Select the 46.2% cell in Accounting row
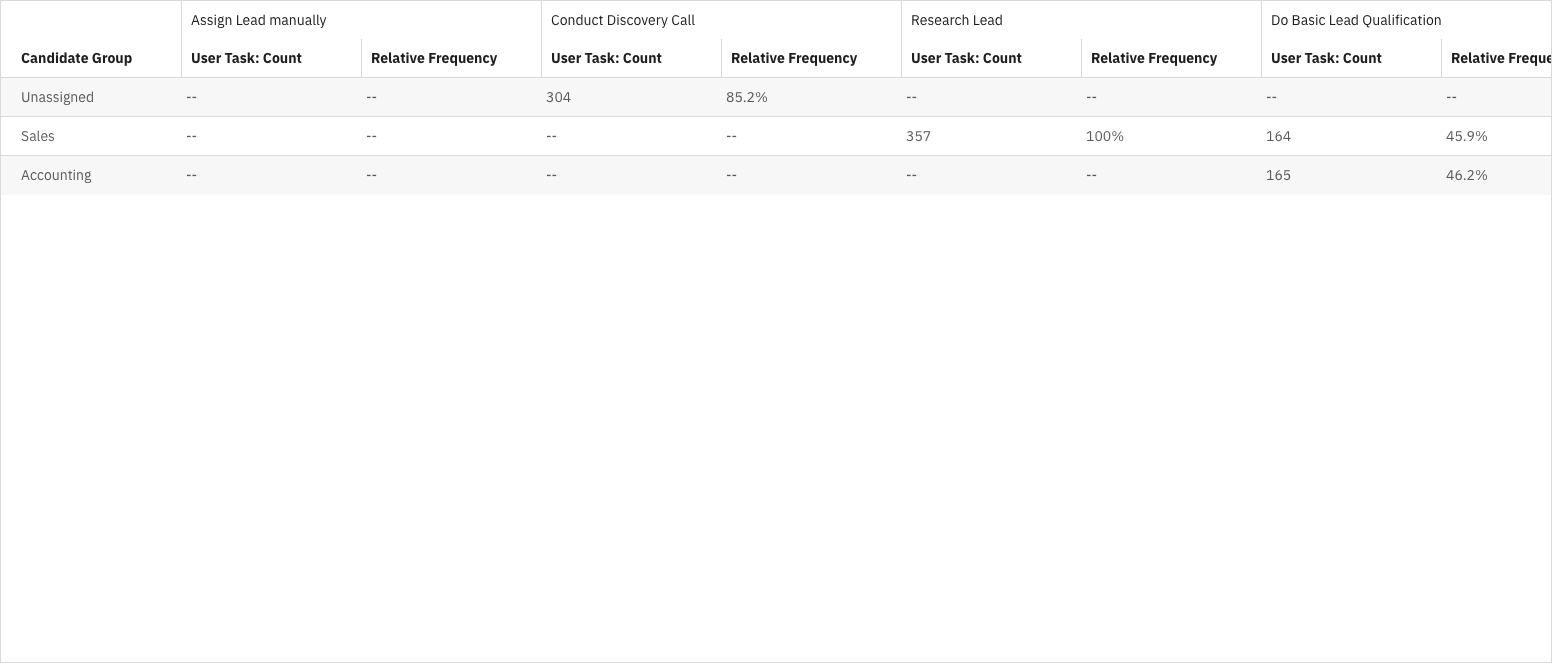 click(1466, 175)
